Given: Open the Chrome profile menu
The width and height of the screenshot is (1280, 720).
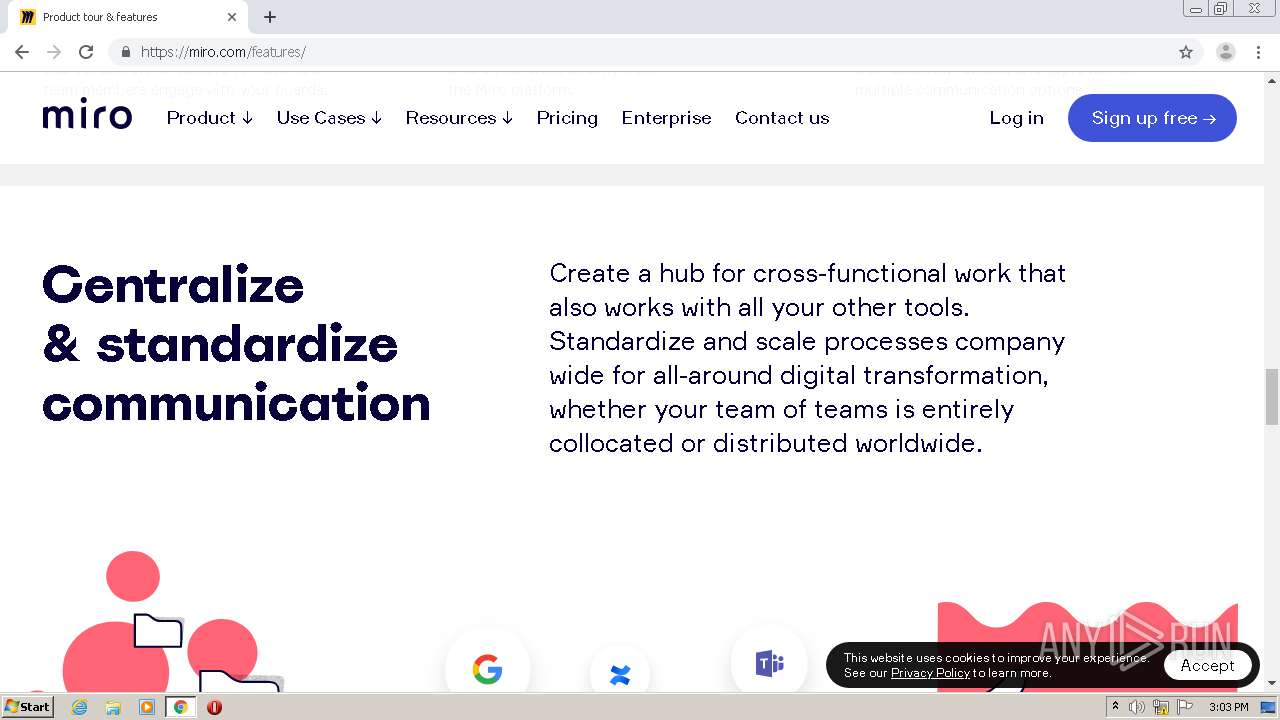Looking at the screenshot, I should (1226, 52).
